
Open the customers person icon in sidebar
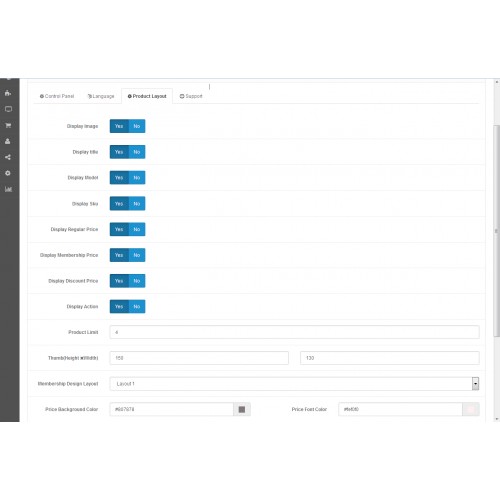pyautogui.click(x=8, y=141)
